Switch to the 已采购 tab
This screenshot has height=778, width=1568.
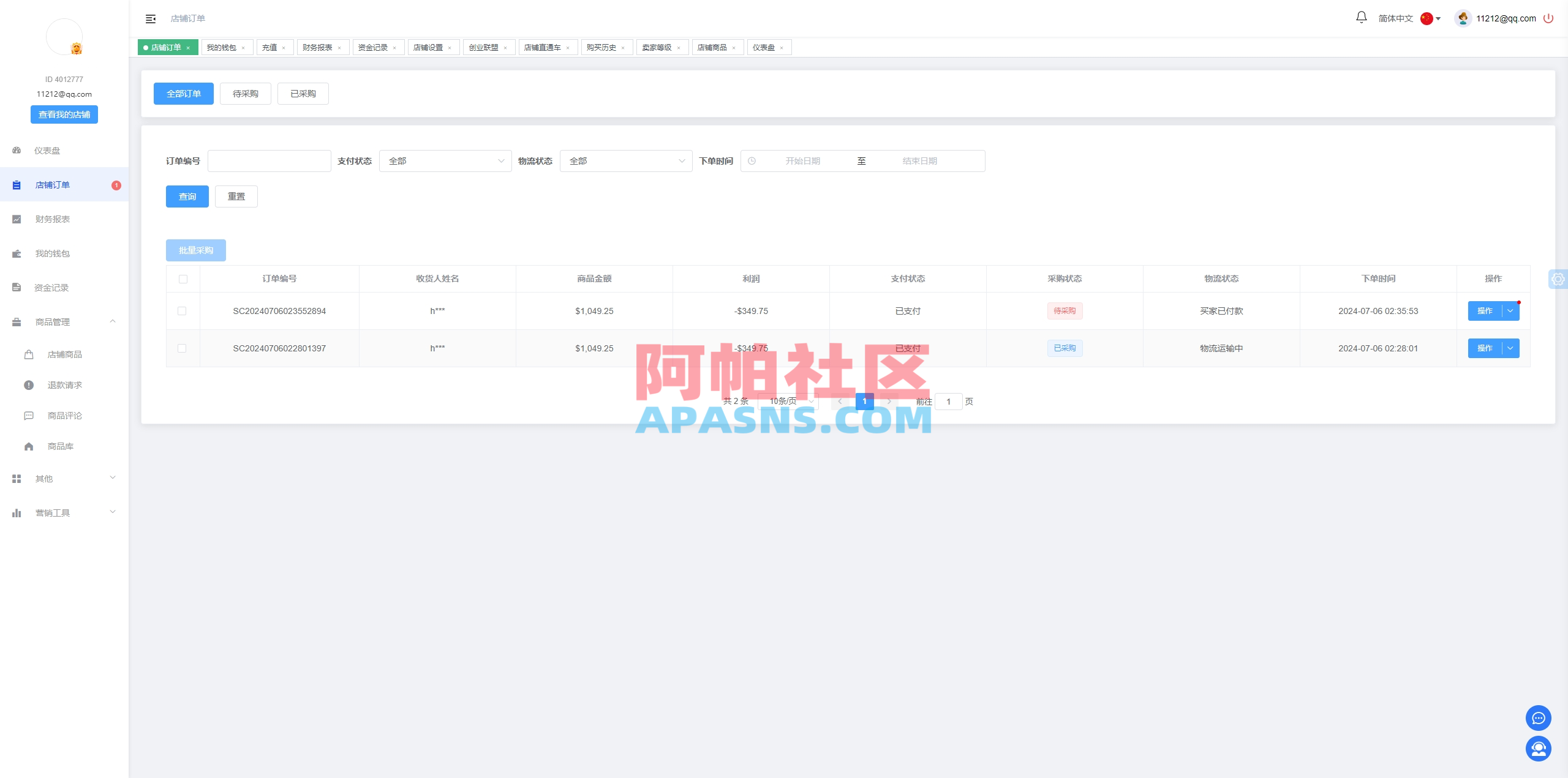coord(303,93)
